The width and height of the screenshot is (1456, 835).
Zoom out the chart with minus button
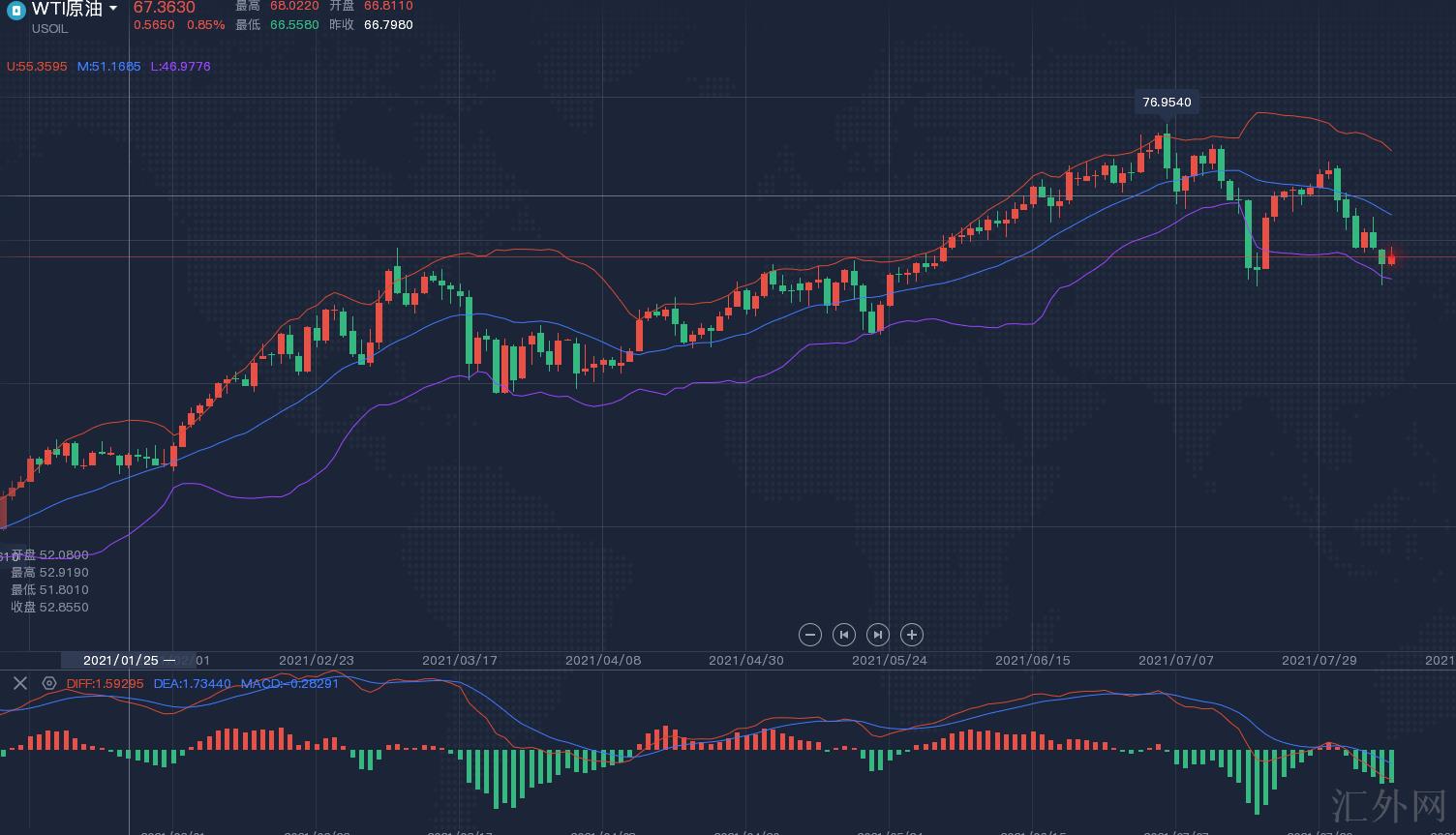(810, 635)
